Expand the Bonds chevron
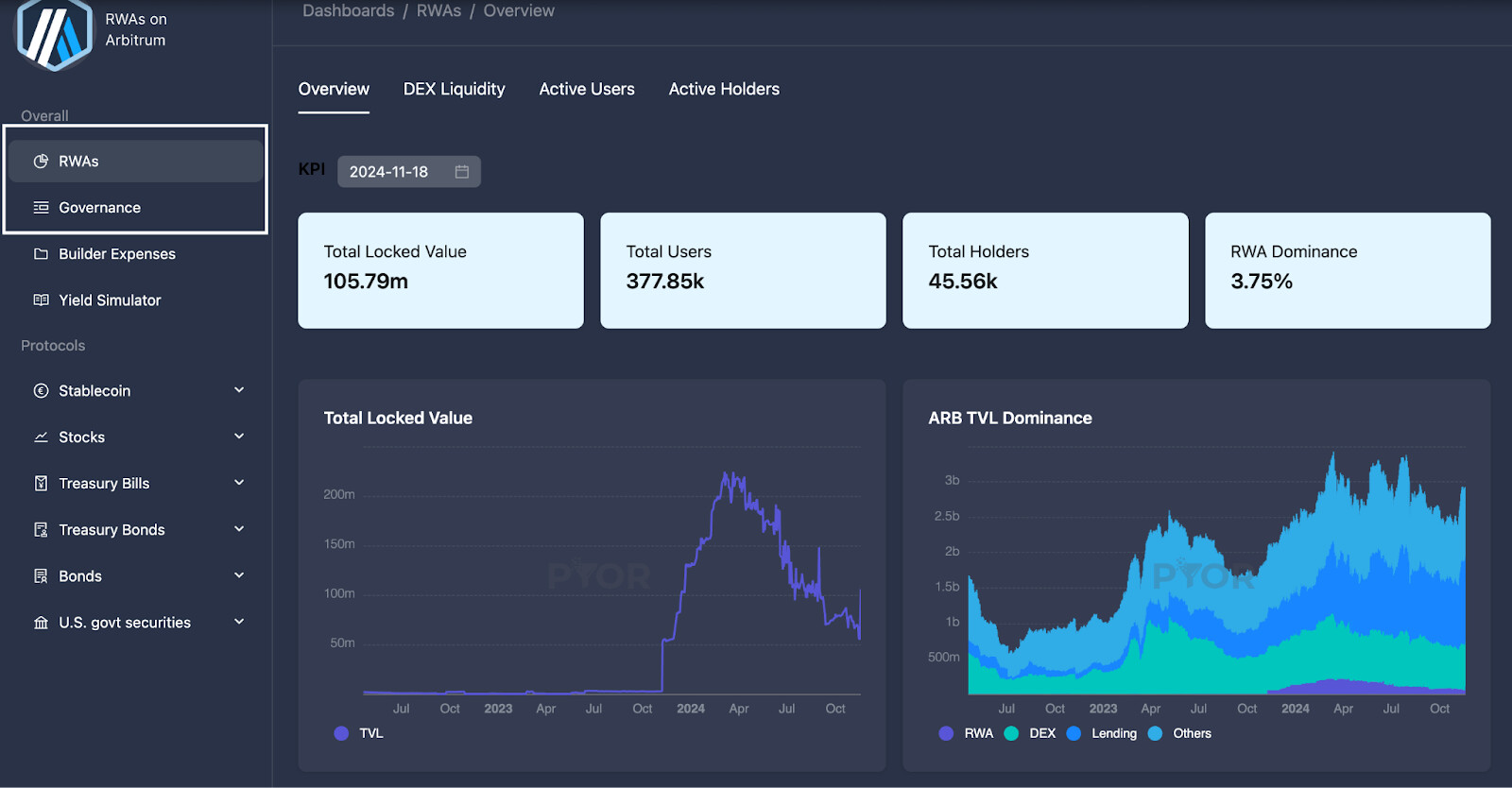1512x788 pixels. (239, 575)
